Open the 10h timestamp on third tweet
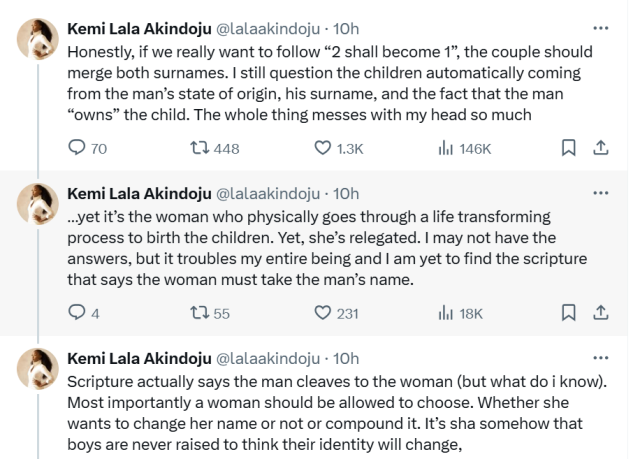640x459 pixels. click(x=346, y=358)
